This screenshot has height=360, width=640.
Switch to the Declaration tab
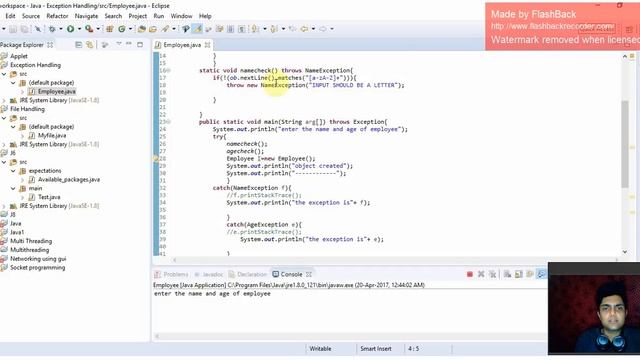(x=248, y=274)
